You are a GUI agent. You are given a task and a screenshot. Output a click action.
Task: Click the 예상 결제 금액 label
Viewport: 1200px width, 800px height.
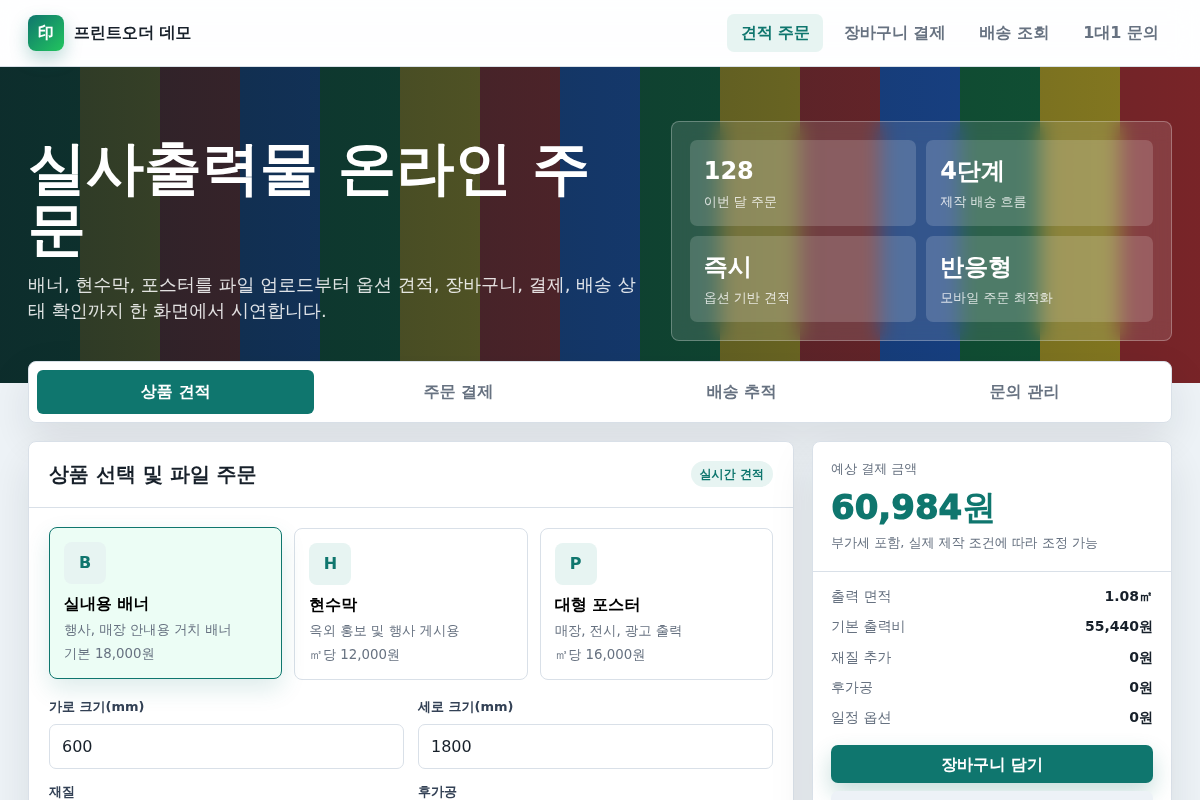coord(874,468)
